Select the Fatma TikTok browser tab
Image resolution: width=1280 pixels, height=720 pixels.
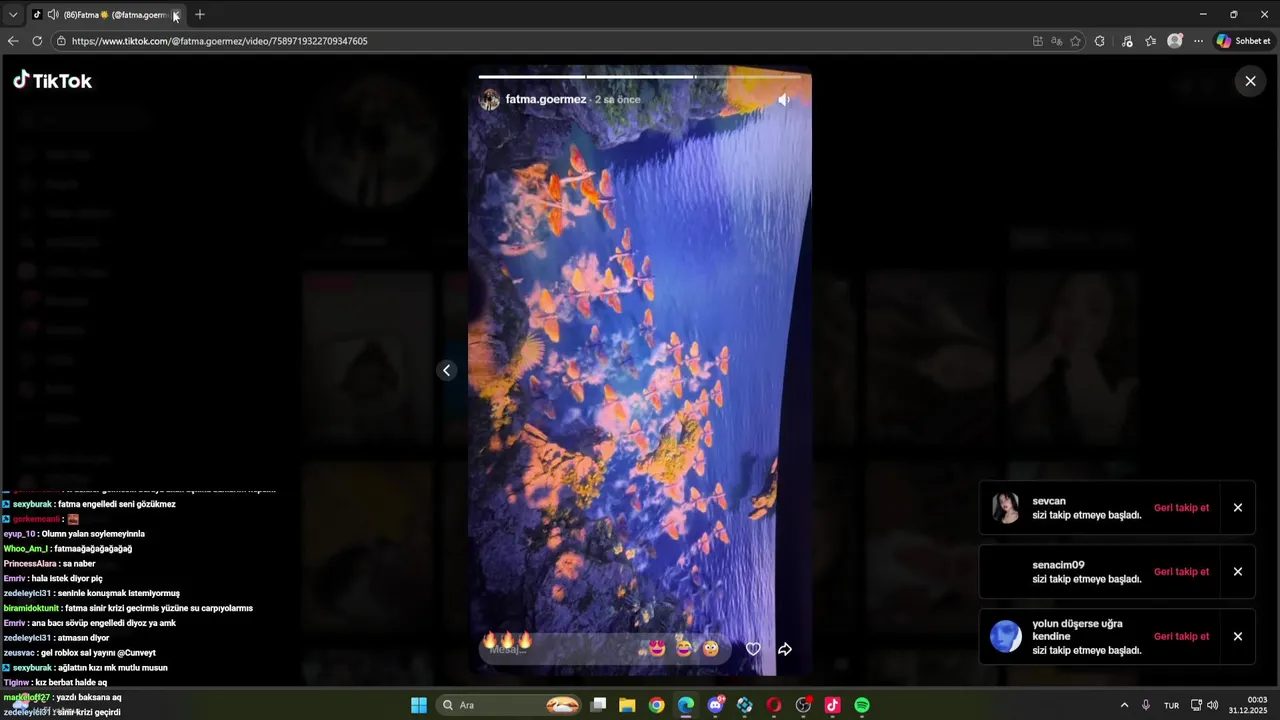click(106, 15)
